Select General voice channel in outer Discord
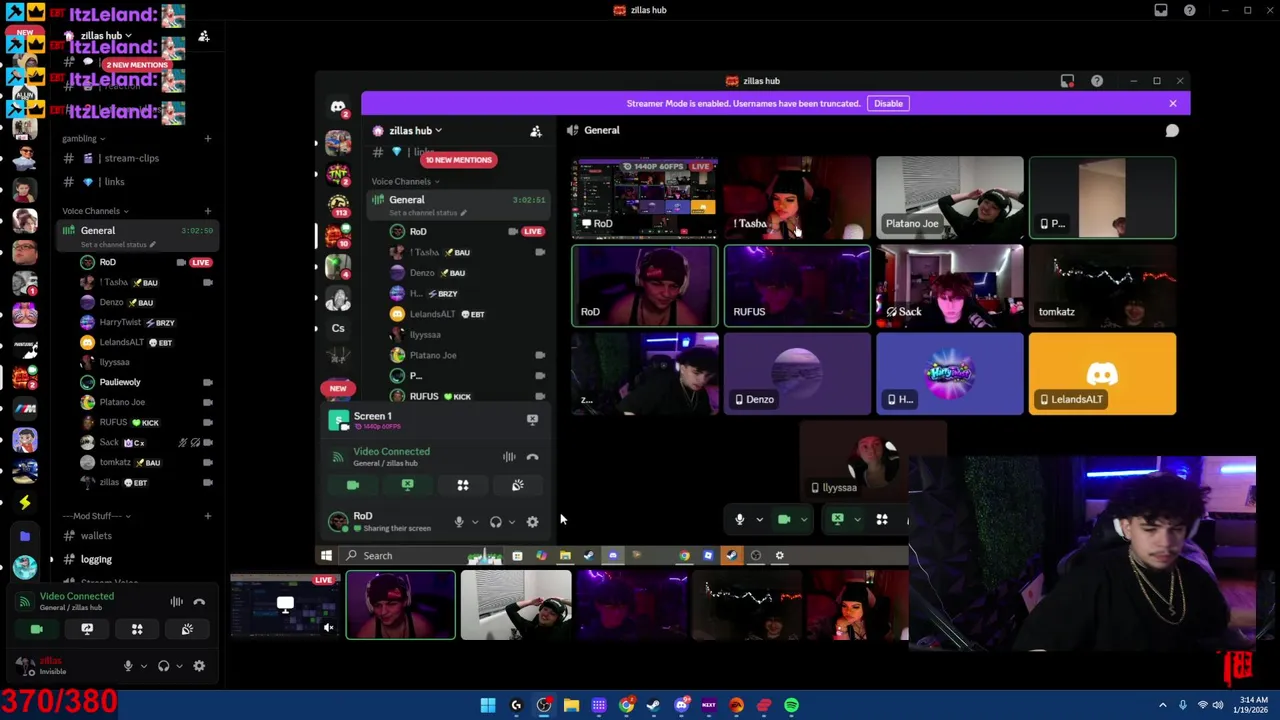Screen dimensions: 1280x720 pyautogui.click(x=136, y=235)
